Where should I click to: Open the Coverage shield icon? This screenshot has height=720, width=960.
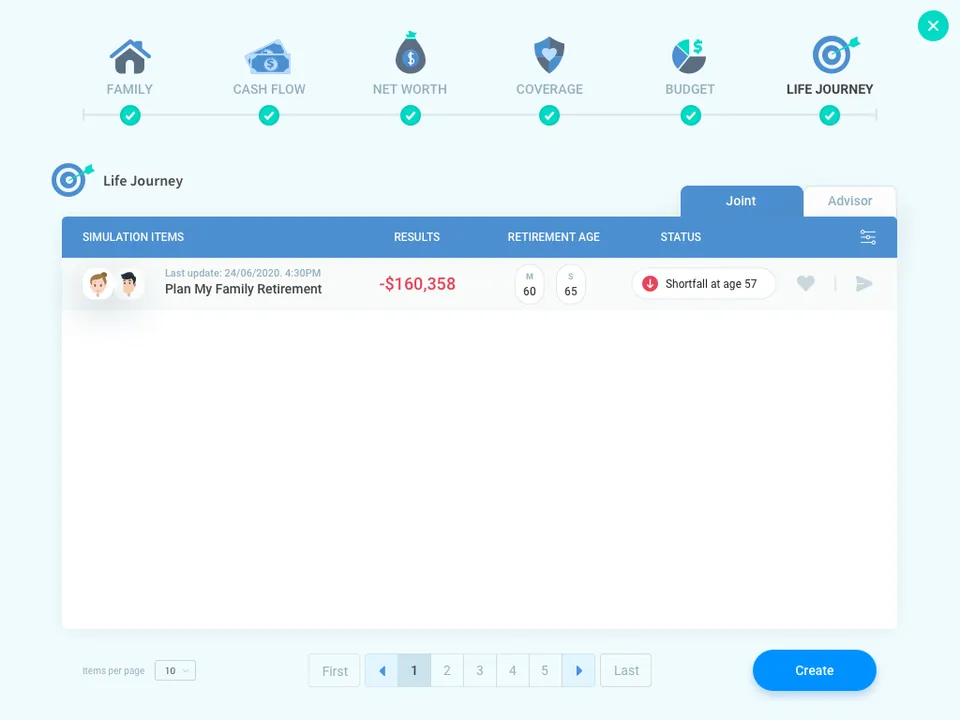[549, 55]
